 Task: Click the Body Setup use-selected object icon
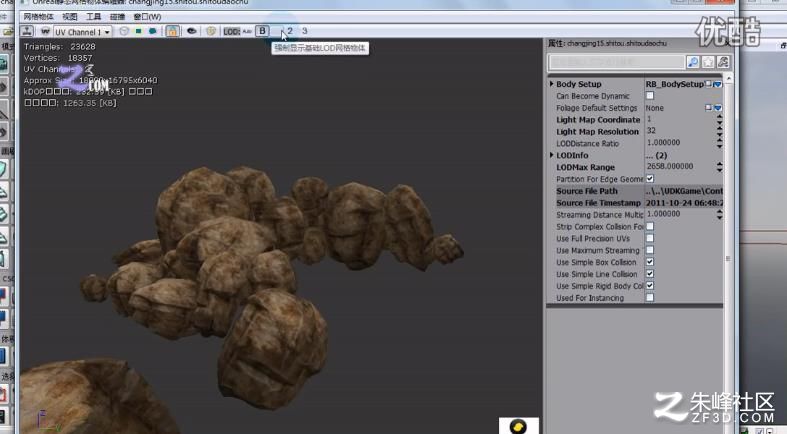coord(708,84)
